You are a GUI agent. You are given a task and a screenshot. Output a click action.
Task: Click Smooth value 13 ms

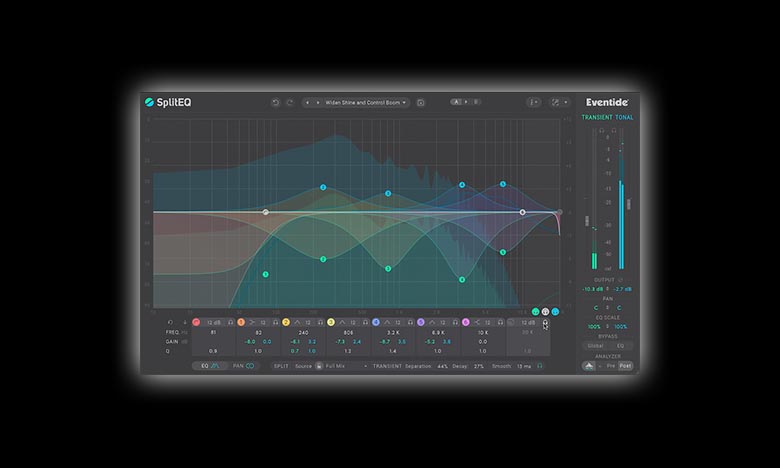[524, 366]
